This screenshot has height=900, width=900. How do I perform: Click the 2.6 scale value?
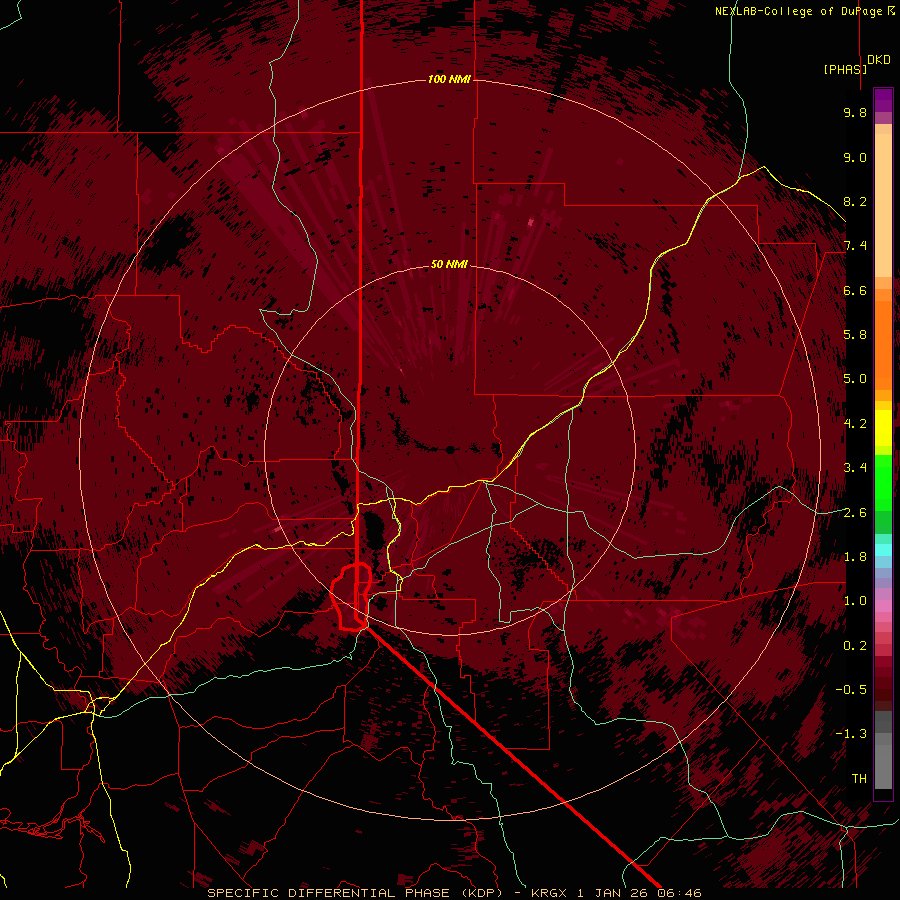[855, 513]
